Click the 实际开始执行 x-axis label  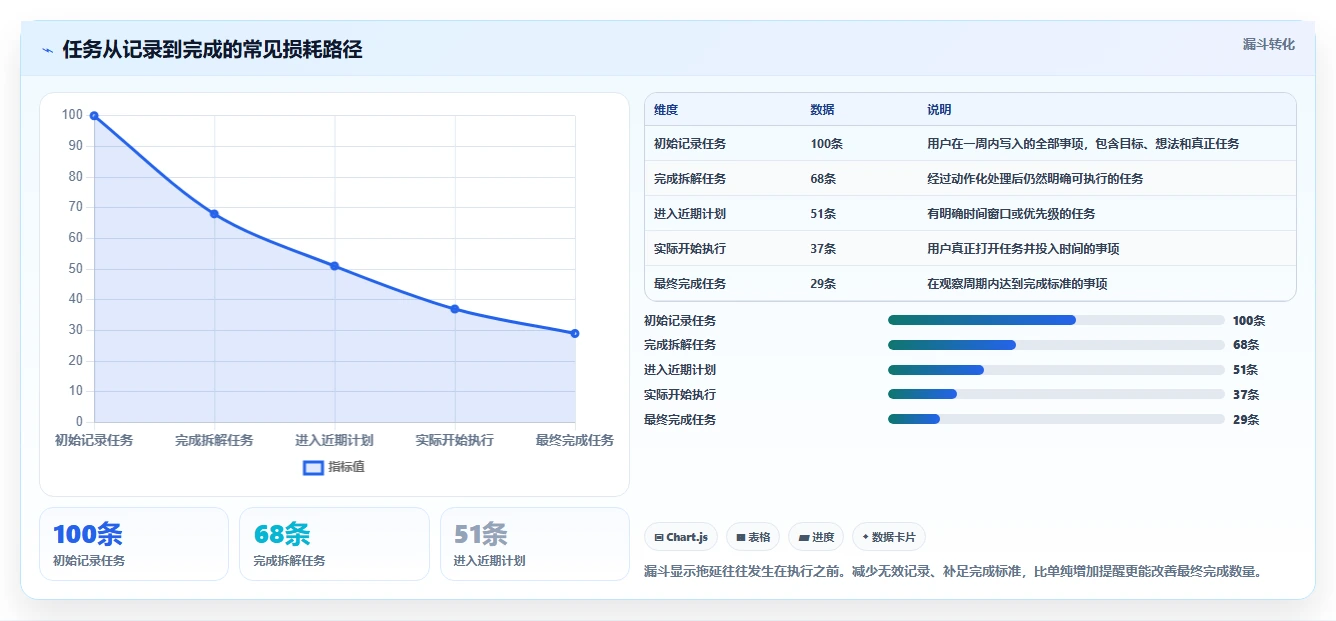coord(455,440)
